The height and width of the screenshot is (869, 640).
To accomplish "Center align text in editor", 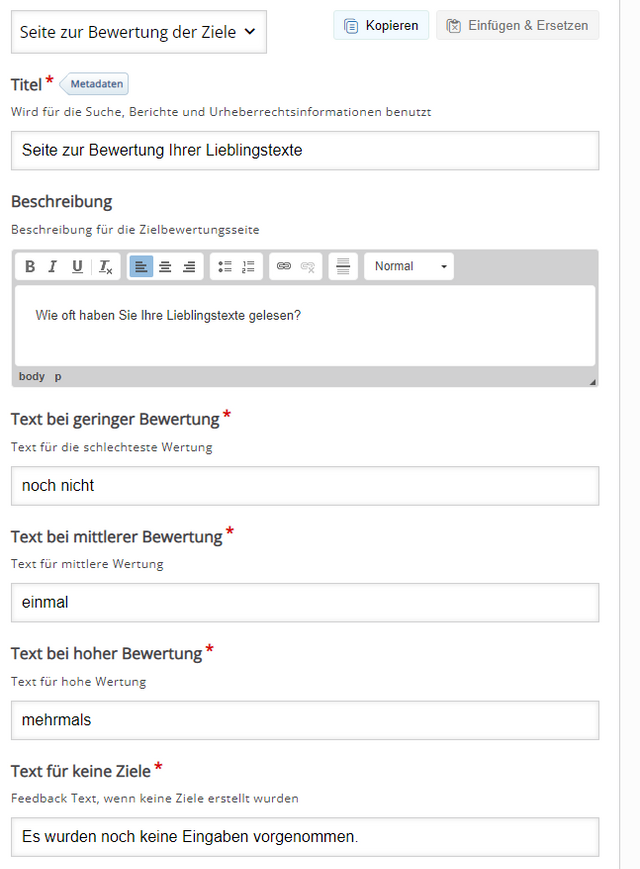I will 165,267.
